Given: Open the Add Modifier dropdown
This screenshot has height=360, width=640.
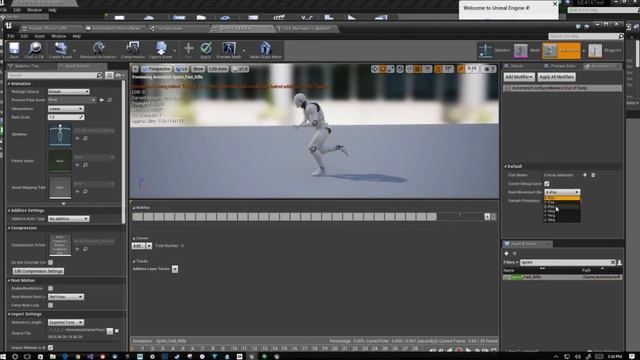Looking at the screenshot, I should click(519, 77).
